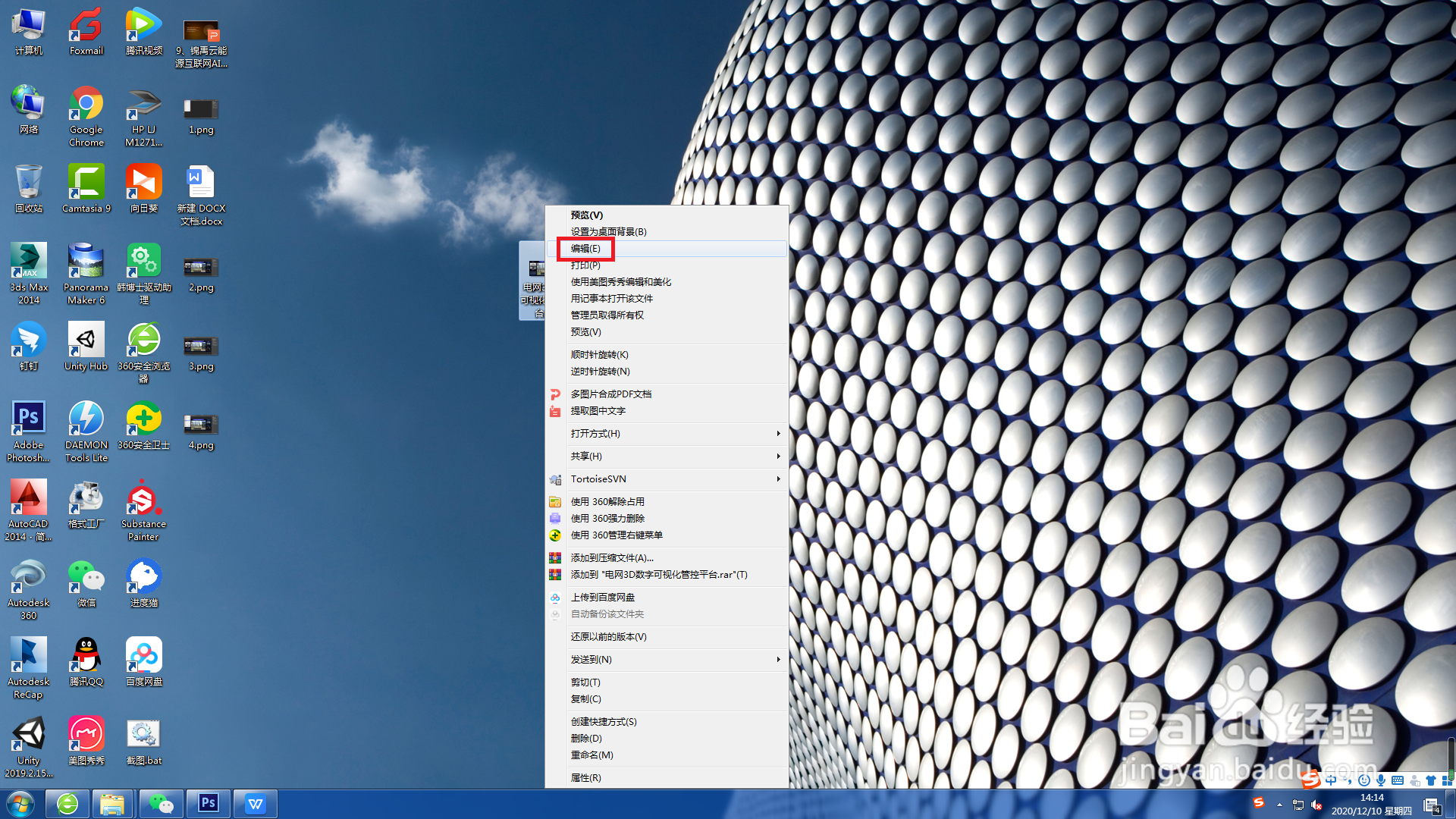
Task: Click 编辑(E) in the context menu
Action: [x=585, y=249]
